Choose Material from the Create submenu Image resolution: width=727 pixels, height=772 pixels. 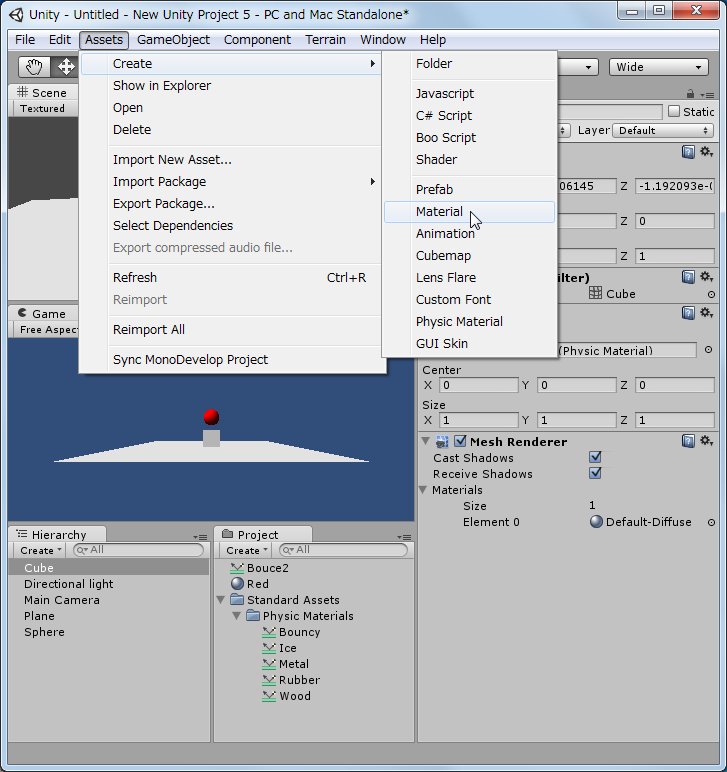(x=440, y=212)
